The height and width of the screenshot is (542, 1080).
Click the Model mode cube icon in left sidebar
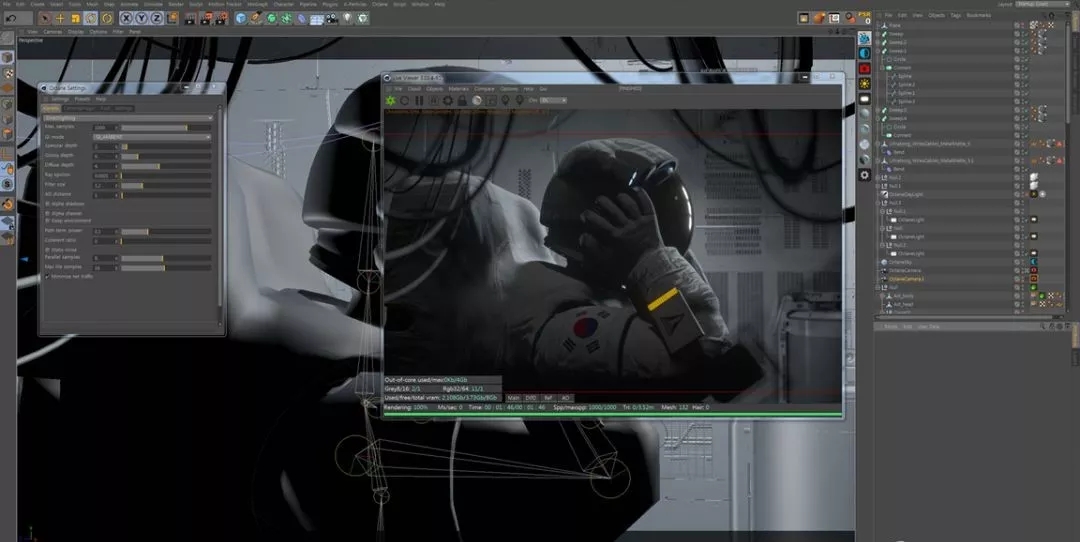point(7,57)
